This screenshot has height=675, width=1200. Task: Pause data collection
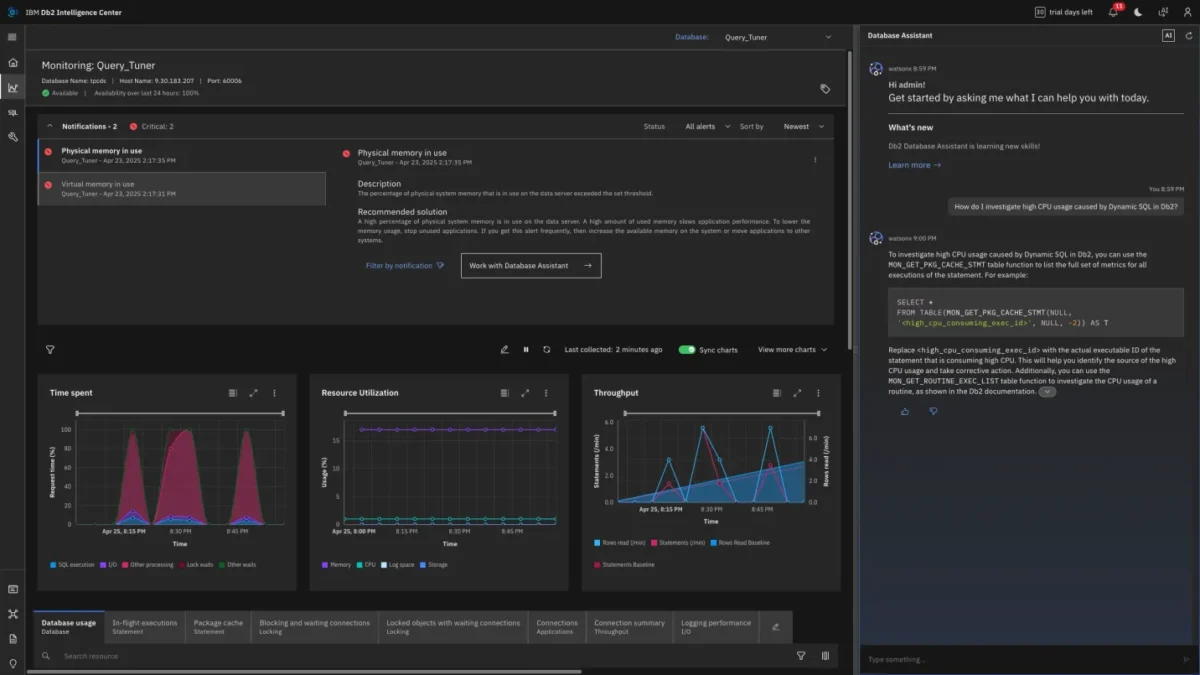[x=526, y=350]
